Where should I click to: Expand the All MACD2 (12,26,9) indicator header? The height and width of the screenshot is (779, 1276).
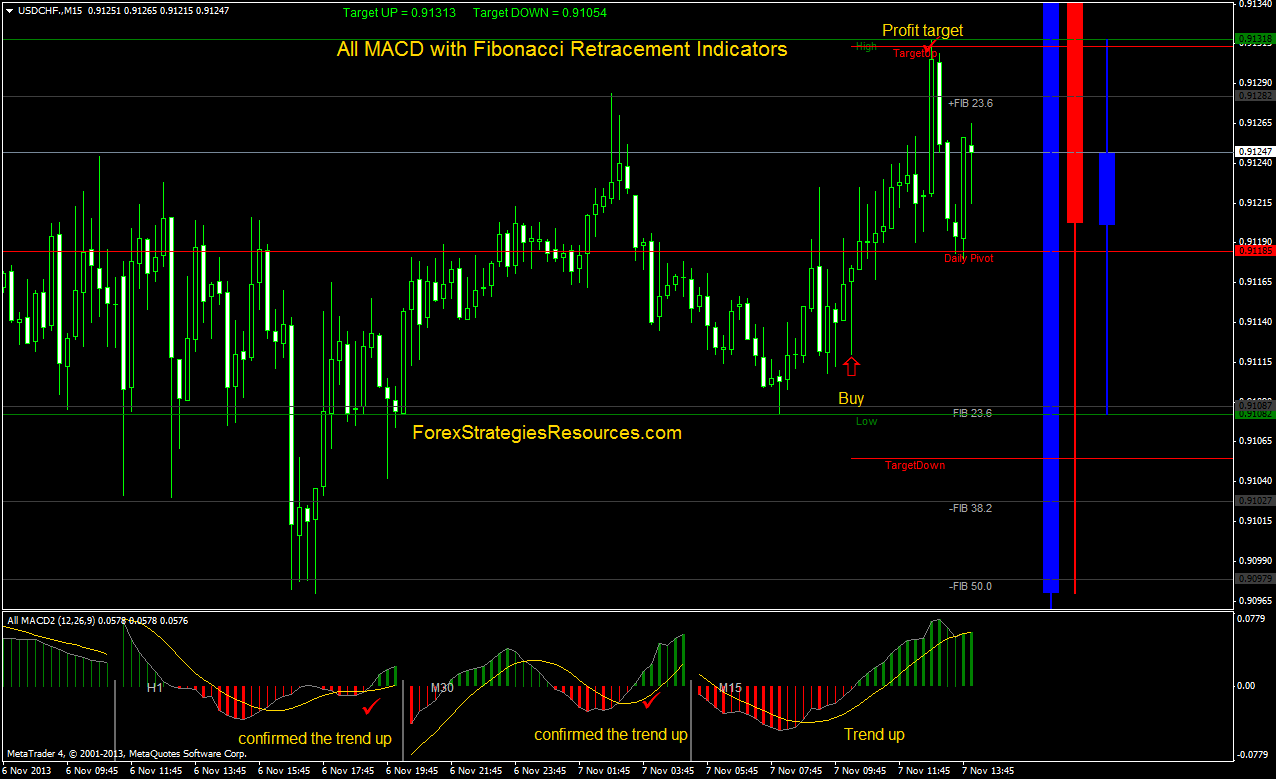60,620
